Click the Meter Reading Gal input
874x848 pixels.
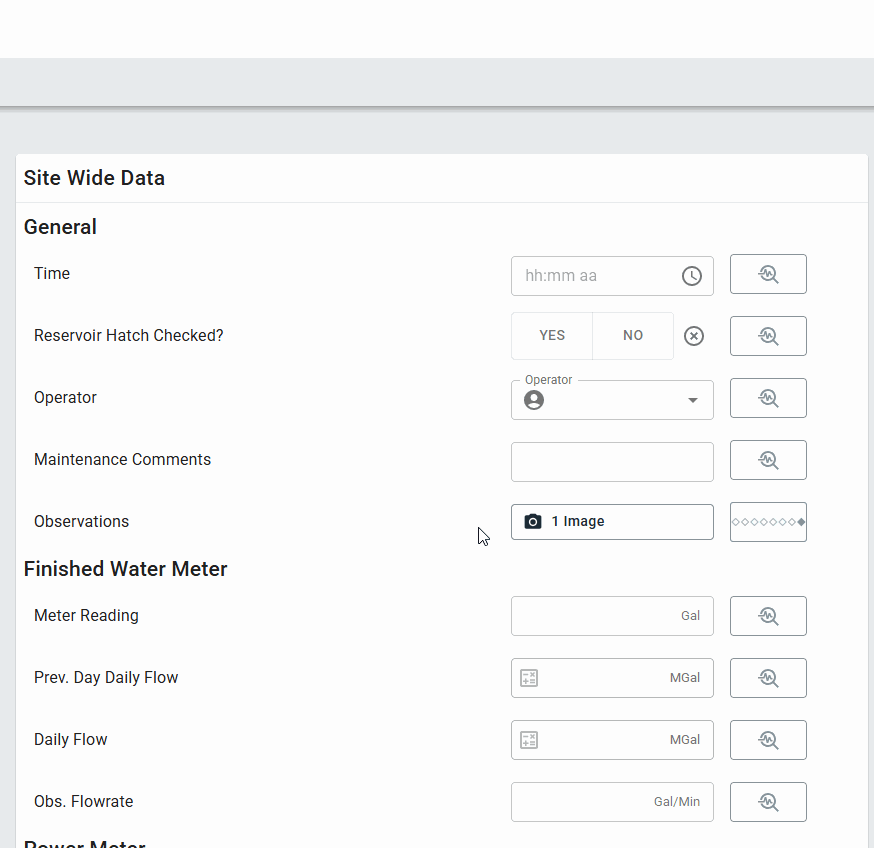pos(595,616)
